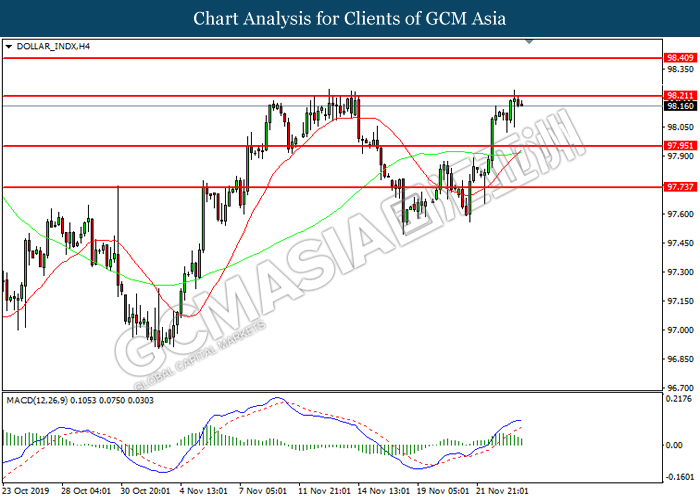
Task: Click the chart shift triangle marker
Action: tap(529, 42)
